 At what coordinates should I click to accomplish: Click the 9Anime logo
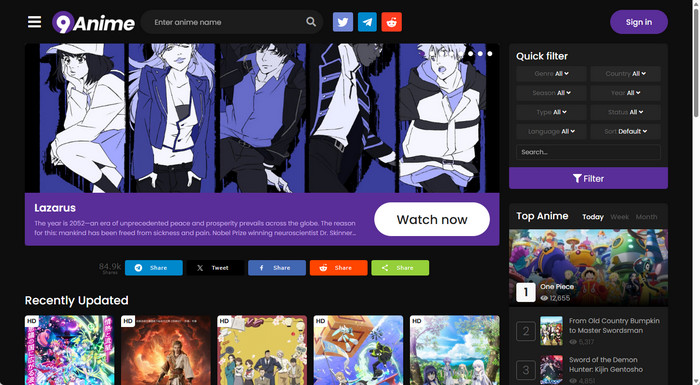pyautogui.click(x=93, y=22)
